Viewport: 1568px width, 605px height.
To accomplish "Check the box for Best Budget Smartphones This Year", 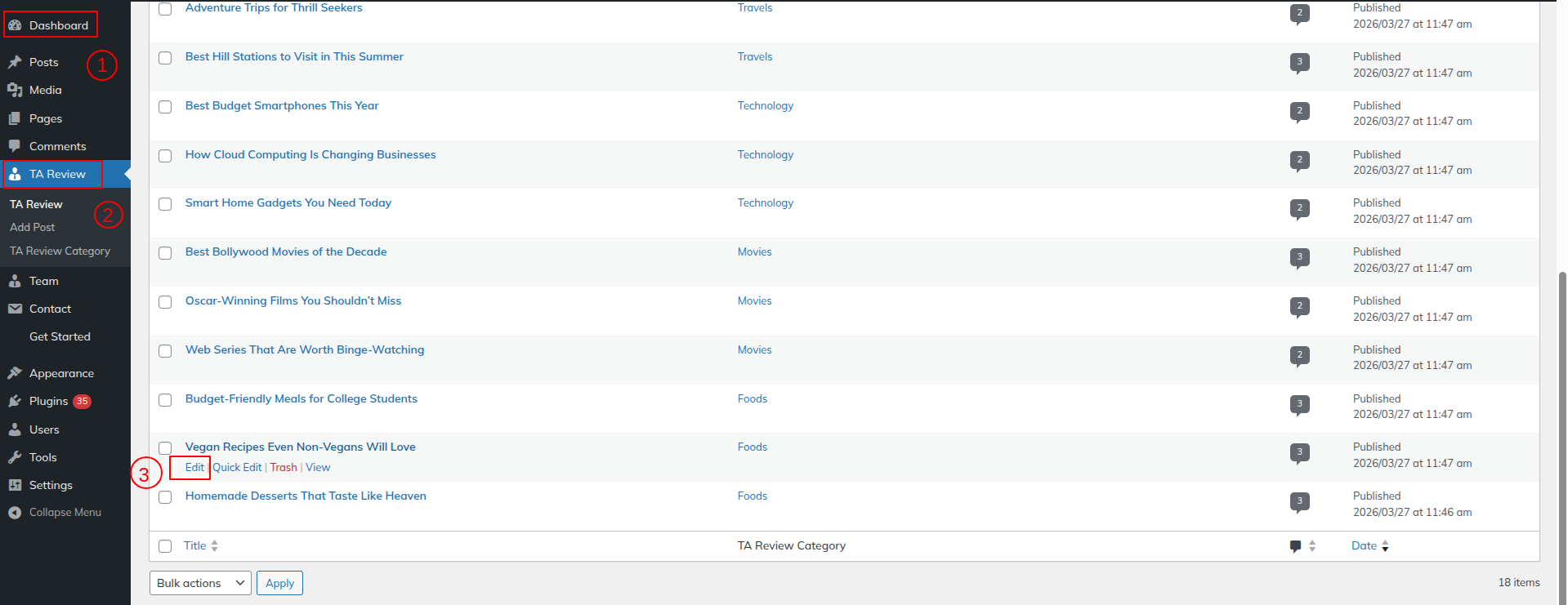I will [x=165, y=107].
